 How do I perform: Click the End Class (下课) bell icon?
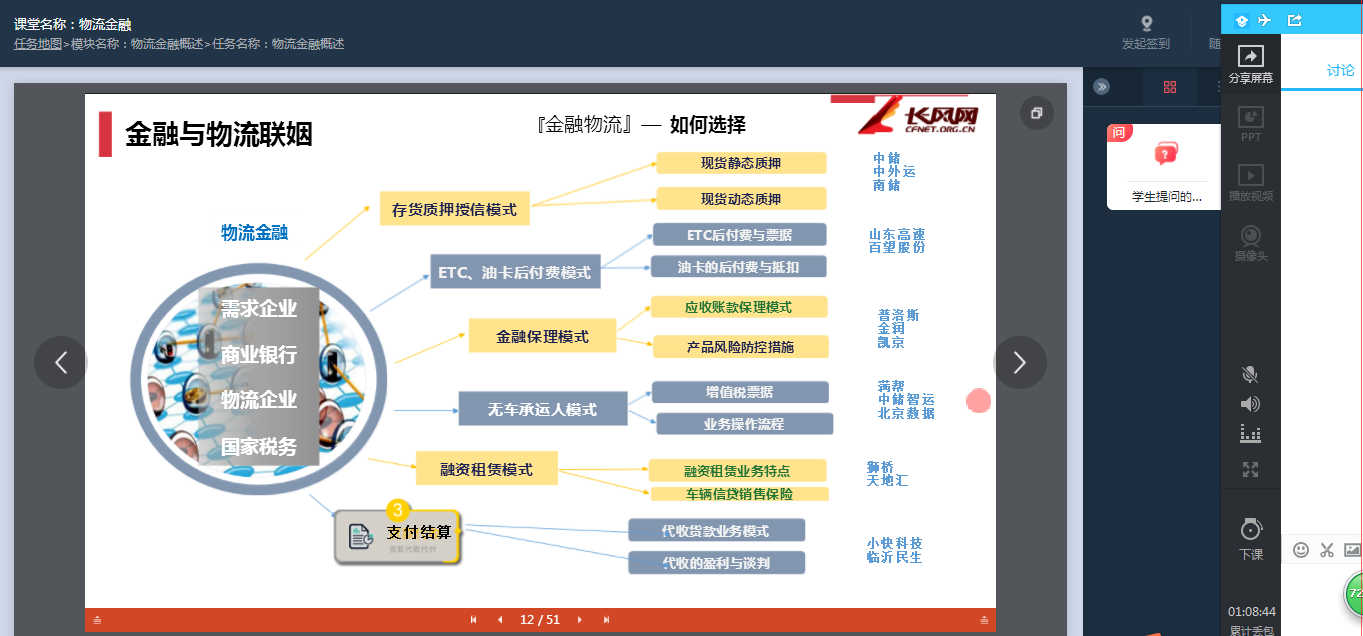click(x=1250, y=530)
